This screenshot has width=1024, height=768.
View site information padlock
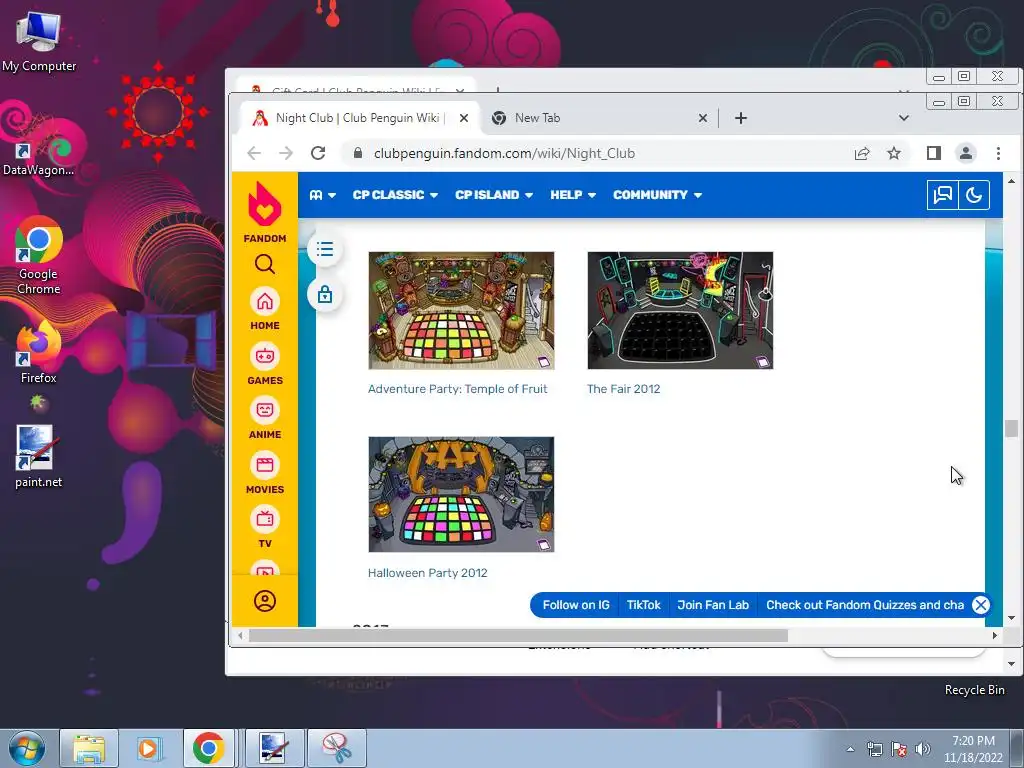(x=357, y=153)
